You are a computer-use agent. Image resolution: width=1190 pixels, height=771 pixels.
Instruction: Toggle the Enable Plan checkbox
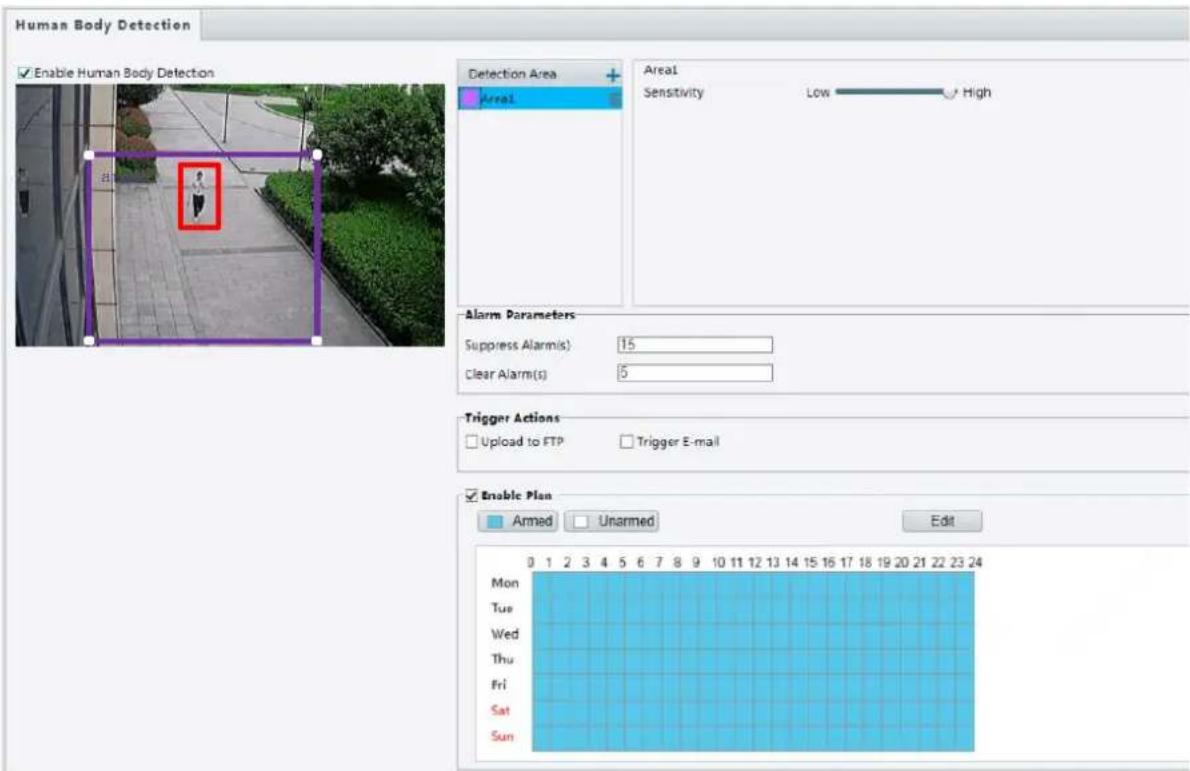[471, 495]
